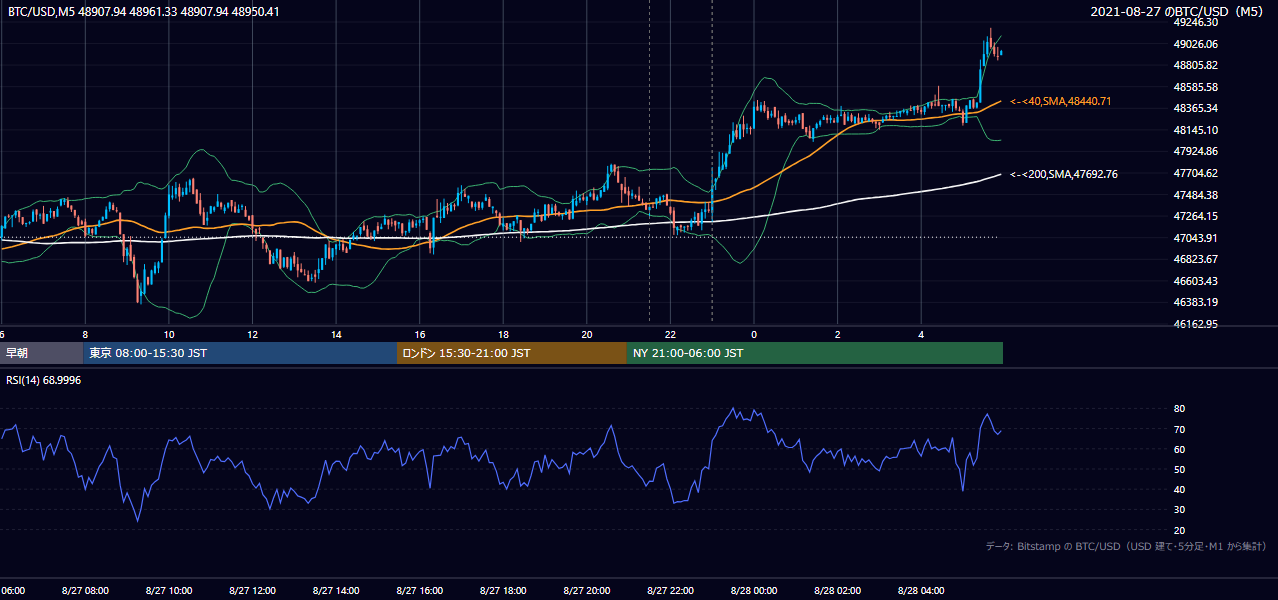
Task: Click price axis value 46603.43
Action: pos(1195,281)
